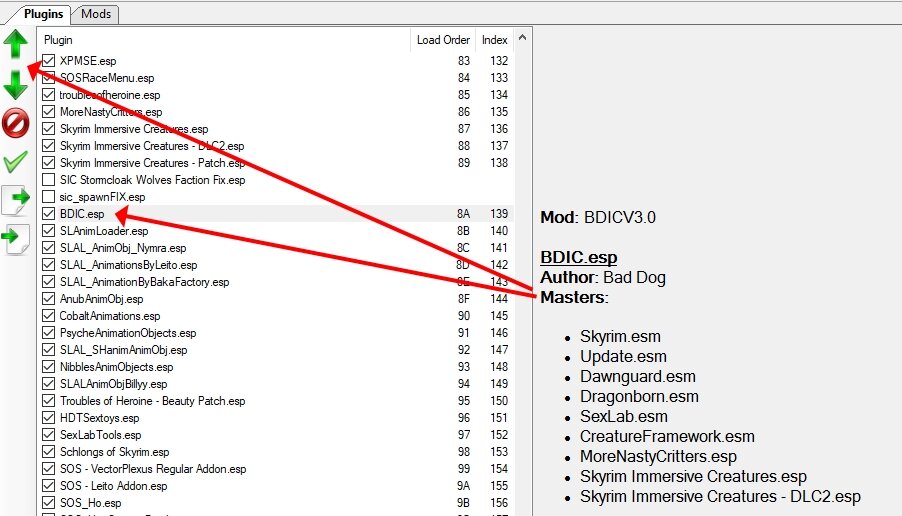Viewport: 902px width, 516px height.
Task: Click the Author: Bad Dog text
Action: (603, 277)
